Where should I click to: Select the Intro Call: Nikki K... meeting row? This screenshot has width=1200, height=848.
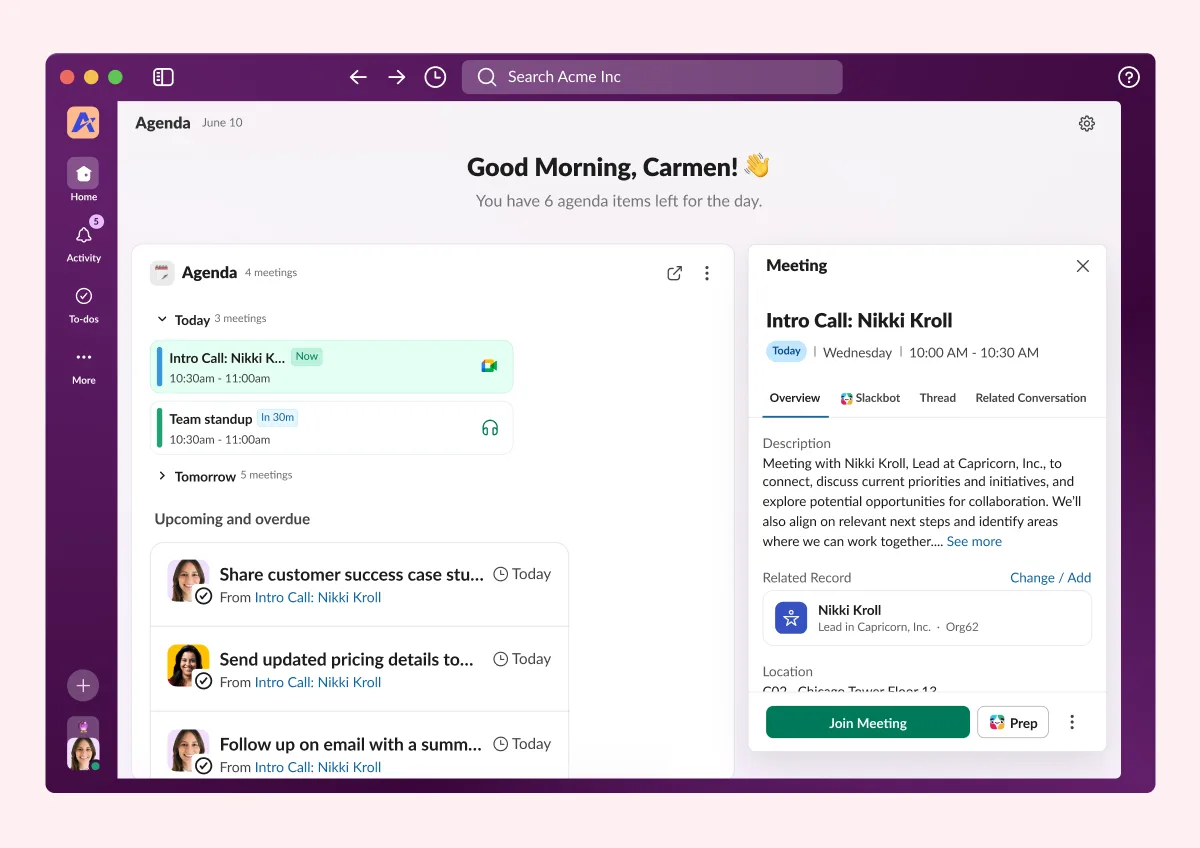pyautogui.click(x=331, y=367)
